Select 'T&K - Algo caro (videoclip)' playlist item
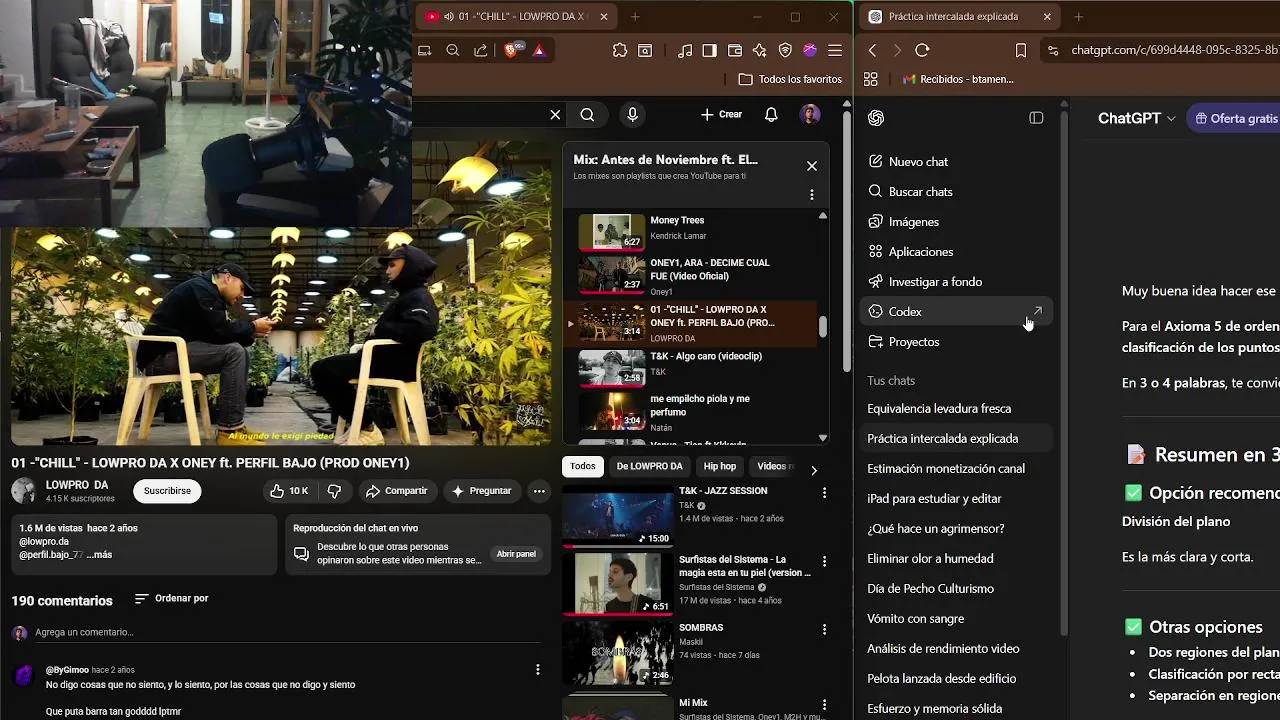This screenshot has height=720, width=1280. (690, 367)
